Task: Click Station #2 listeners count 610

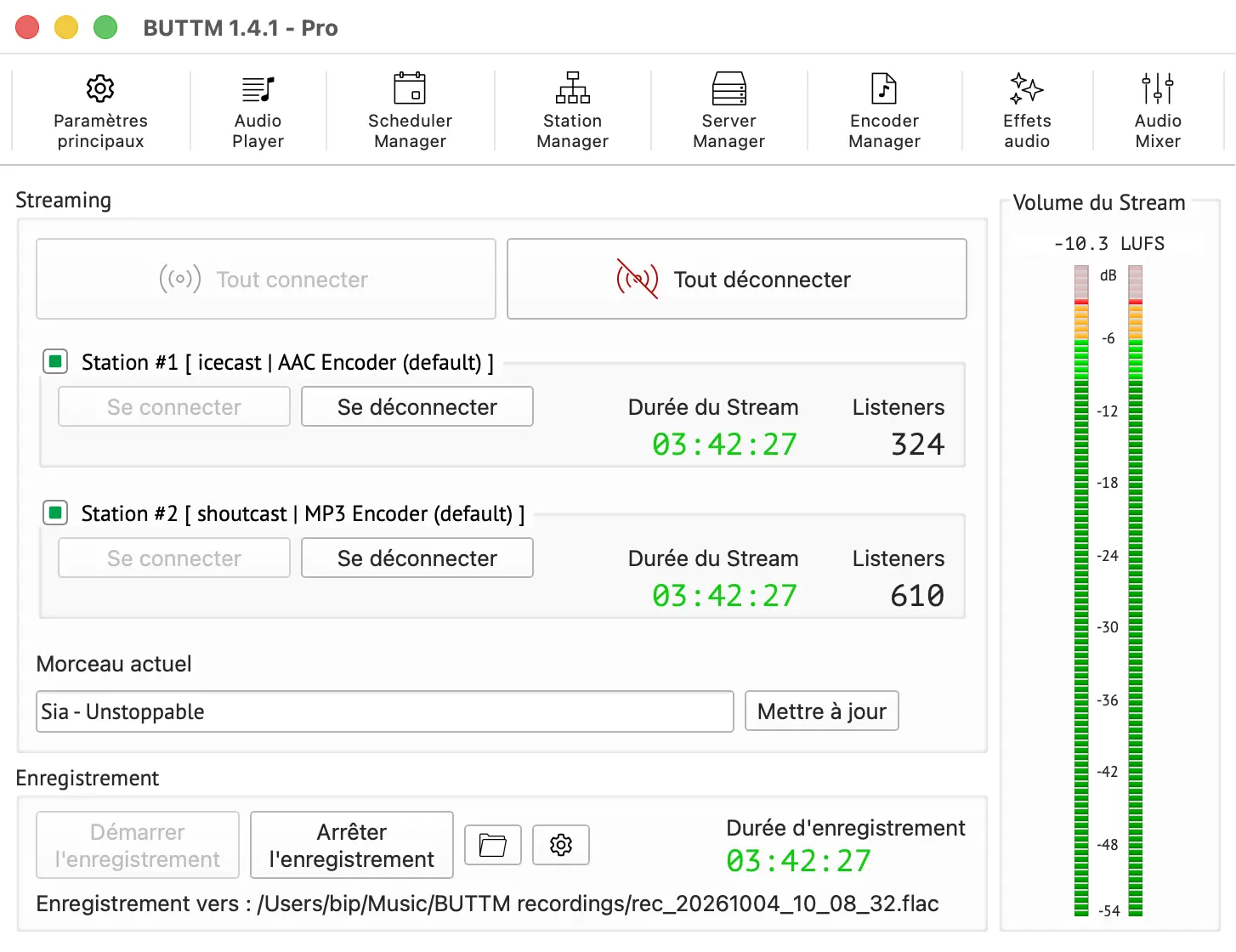Action: [x=918, y=596]
